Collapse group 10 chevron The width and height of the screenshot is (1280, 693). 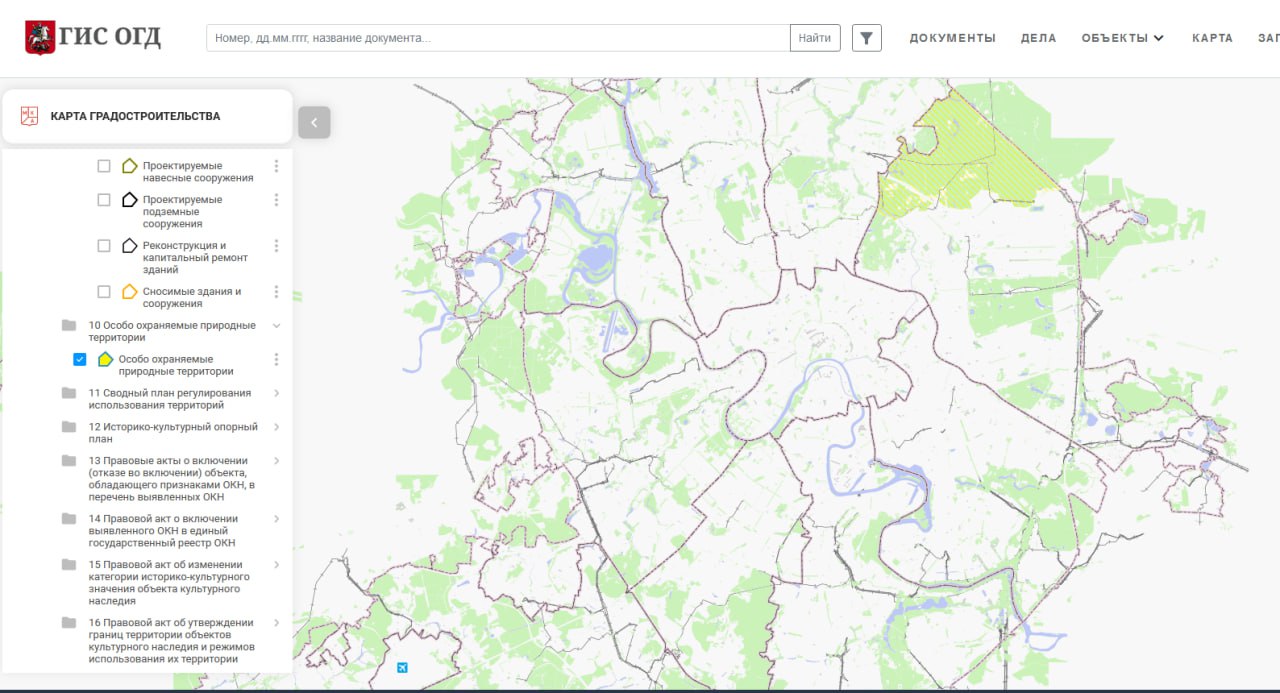click(277, 325)
